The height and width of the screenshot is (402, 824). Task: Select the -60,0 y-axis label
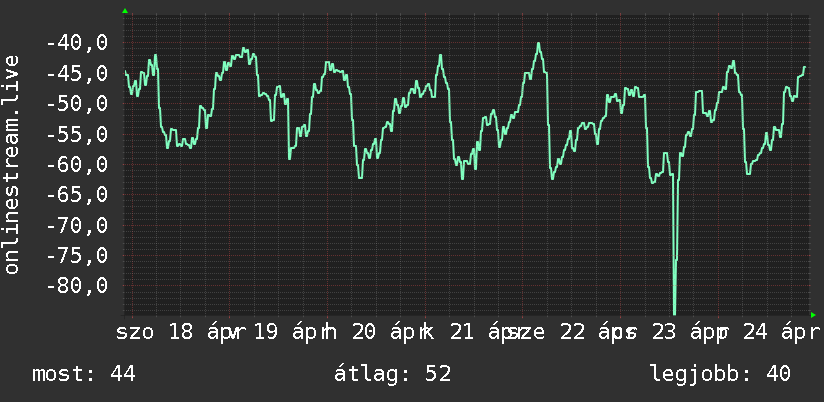77,164
